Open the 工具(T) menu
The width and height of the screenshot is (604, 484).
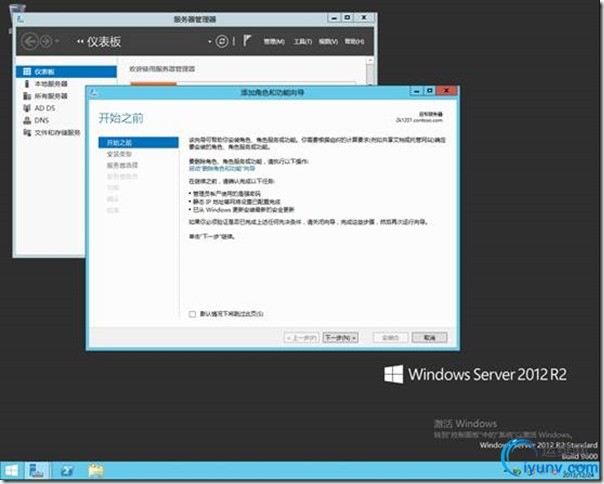(x=303, y=41)
